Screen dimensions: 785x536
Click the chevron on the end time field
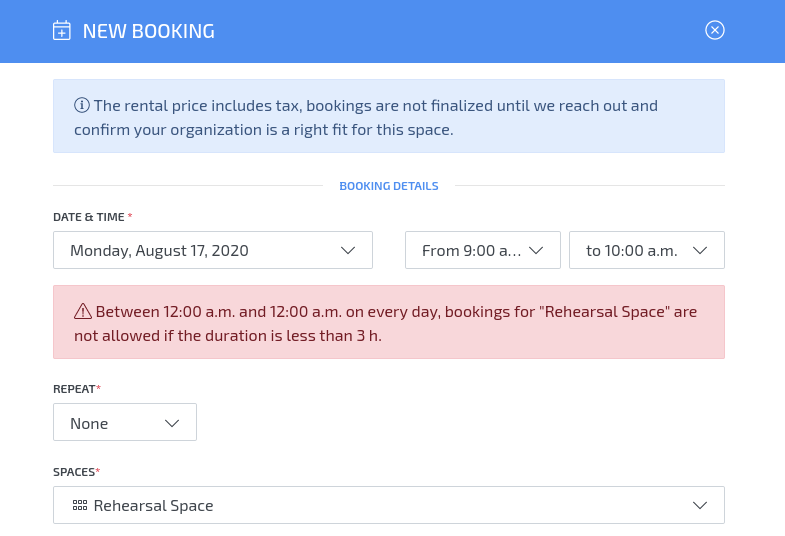pos(700,250)
